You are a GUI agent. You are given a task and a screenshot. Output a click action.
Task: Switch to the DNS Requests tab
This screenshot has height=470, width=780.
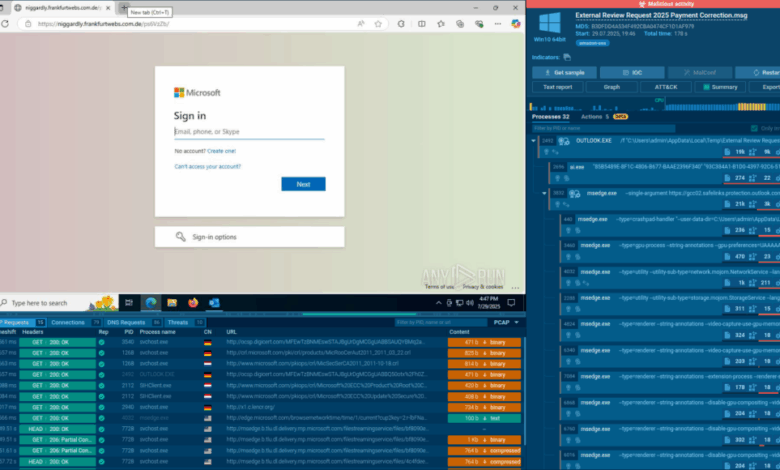(x=133, y=322)
